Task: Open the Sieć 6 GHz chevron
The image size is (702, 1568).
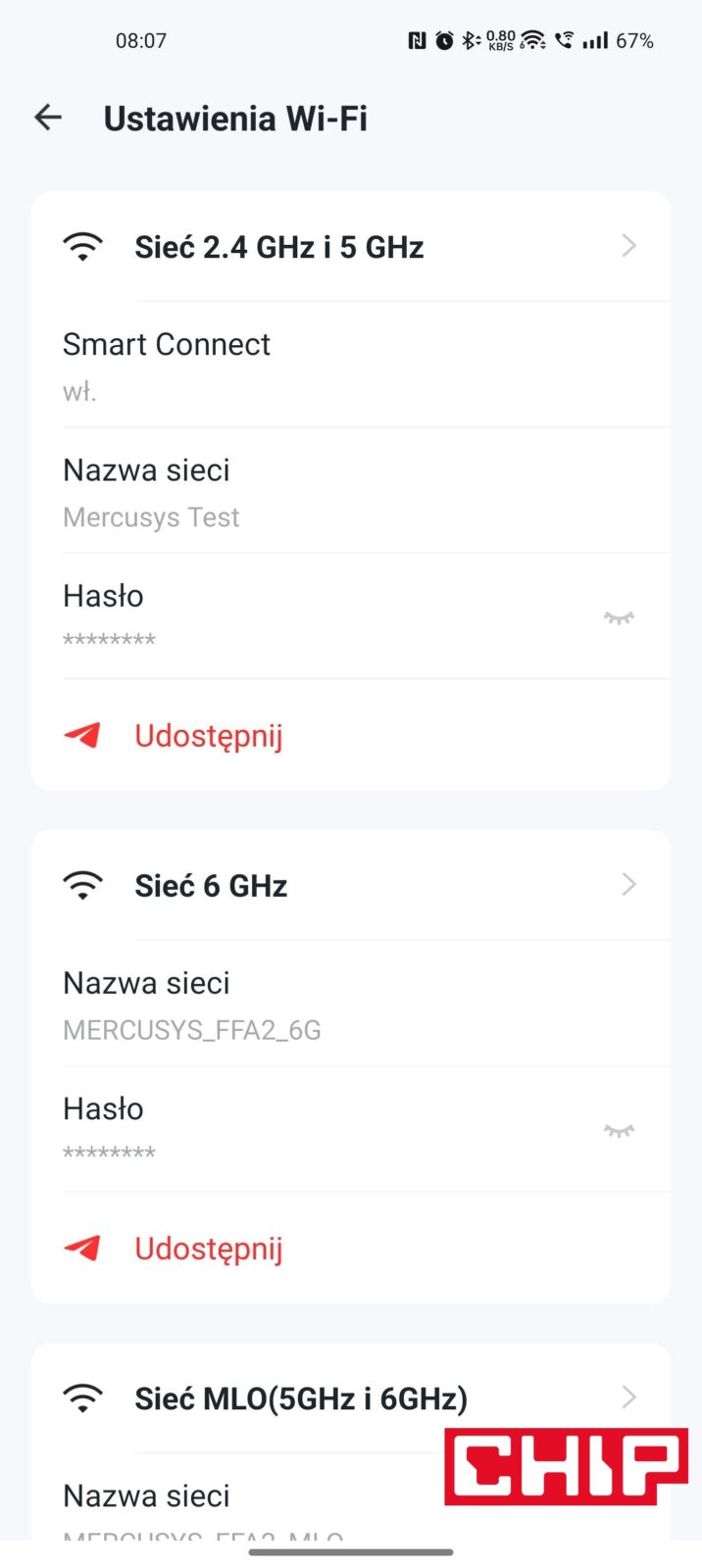Action: pyautogui.click(x=629, y=885)
